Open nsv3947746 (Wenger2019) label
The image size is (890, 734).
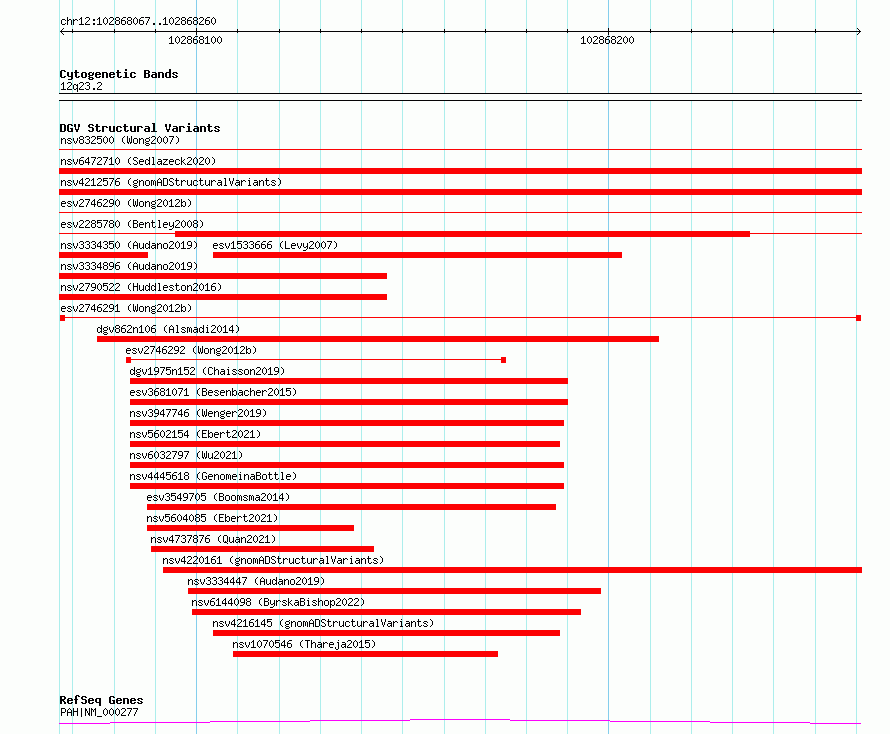(198, 413)
